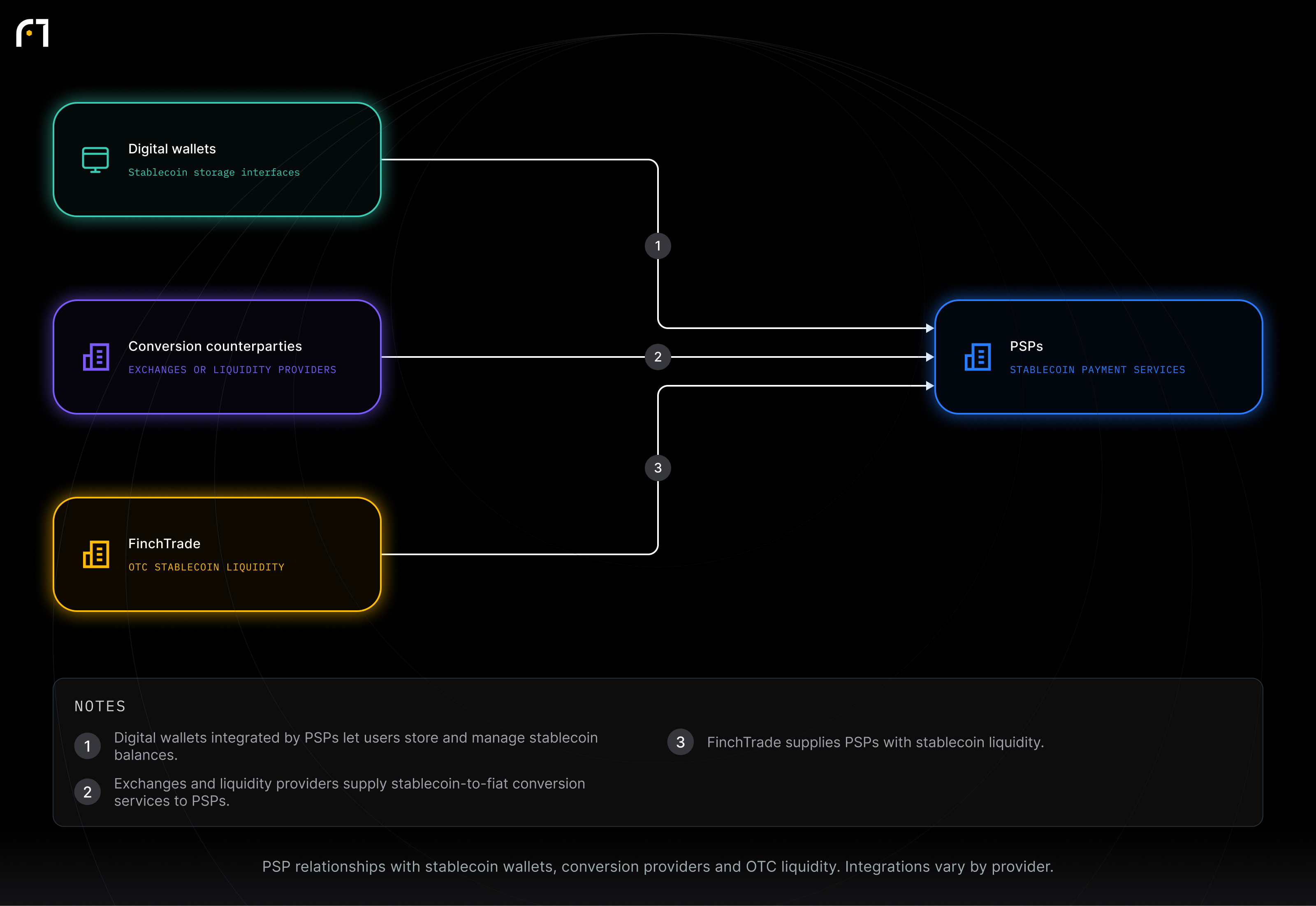The width and height of the screenshot is (1316, 906).
Task: Click the note 'FinchTrade supplies PSPs with stablecoin liquidity'
Action: click(x=875, y=742)
